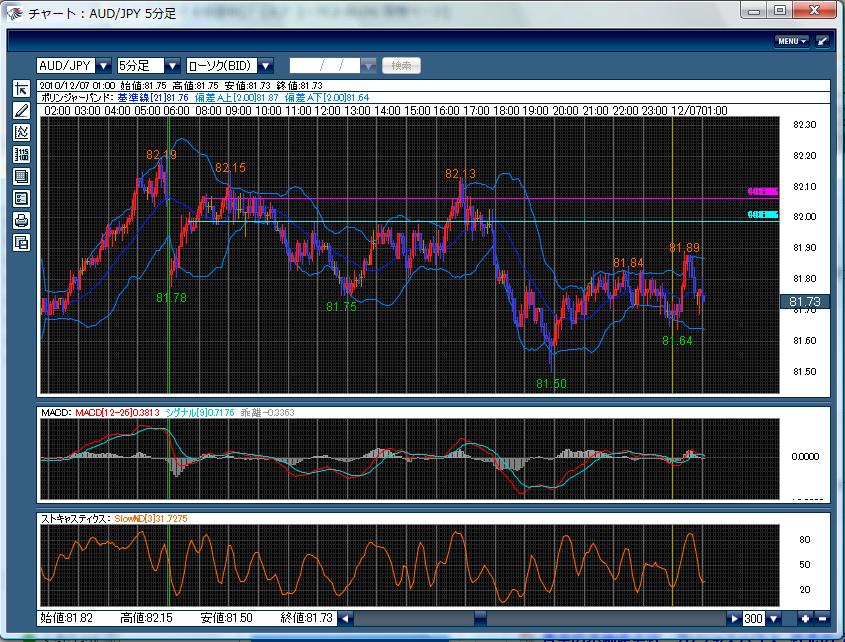Open the 5分足 timeframe dropdown
845x642 pixels.
click(172, 66)
